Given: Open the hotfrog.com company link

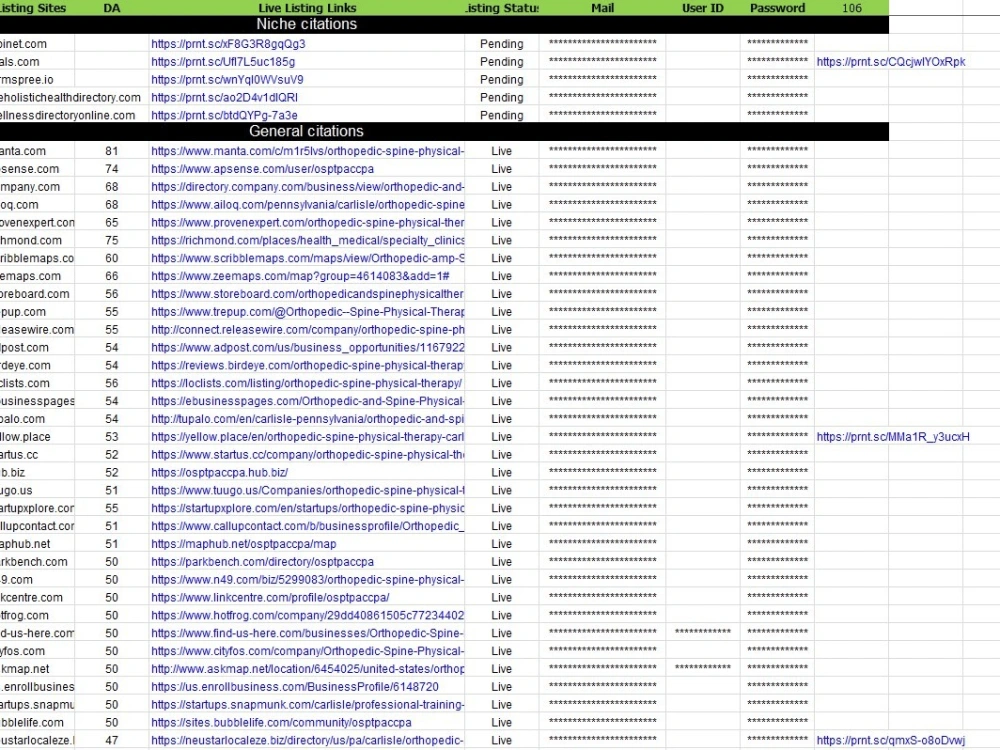Looking at the screenshot, I should (307, 615).
